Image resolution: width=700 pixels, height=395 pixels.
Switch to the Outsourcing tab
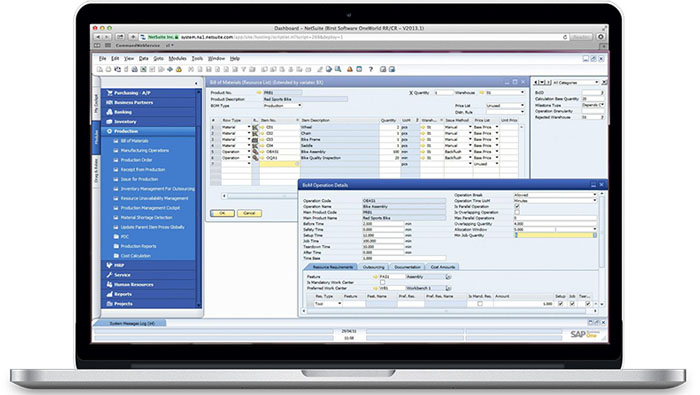(x=373, y=267)
